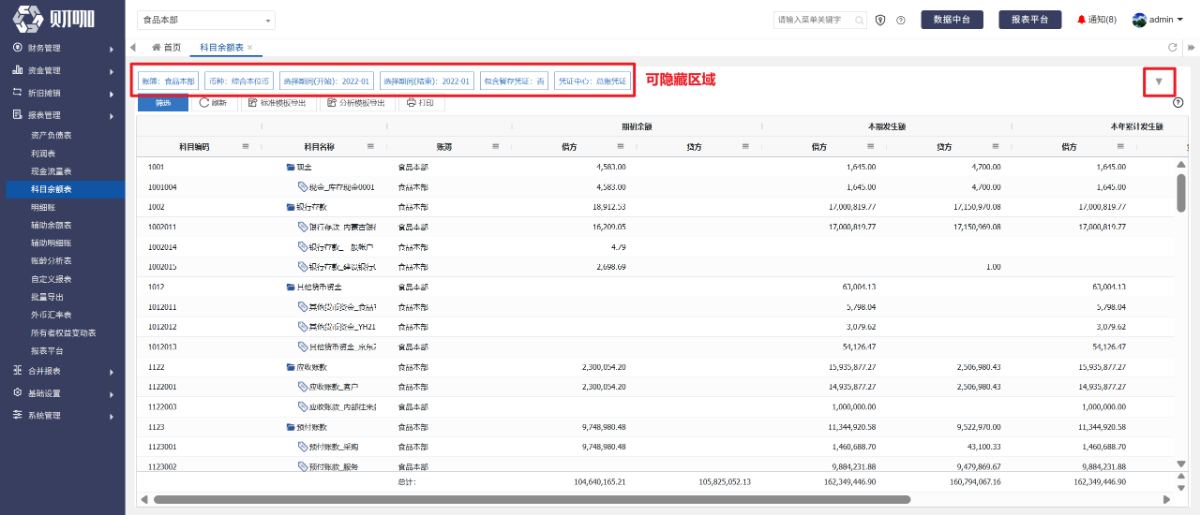Open column menu icon for 账簿
This screenshot has height=515, width=1200.
pyautogui.click(x=496, y=146)
